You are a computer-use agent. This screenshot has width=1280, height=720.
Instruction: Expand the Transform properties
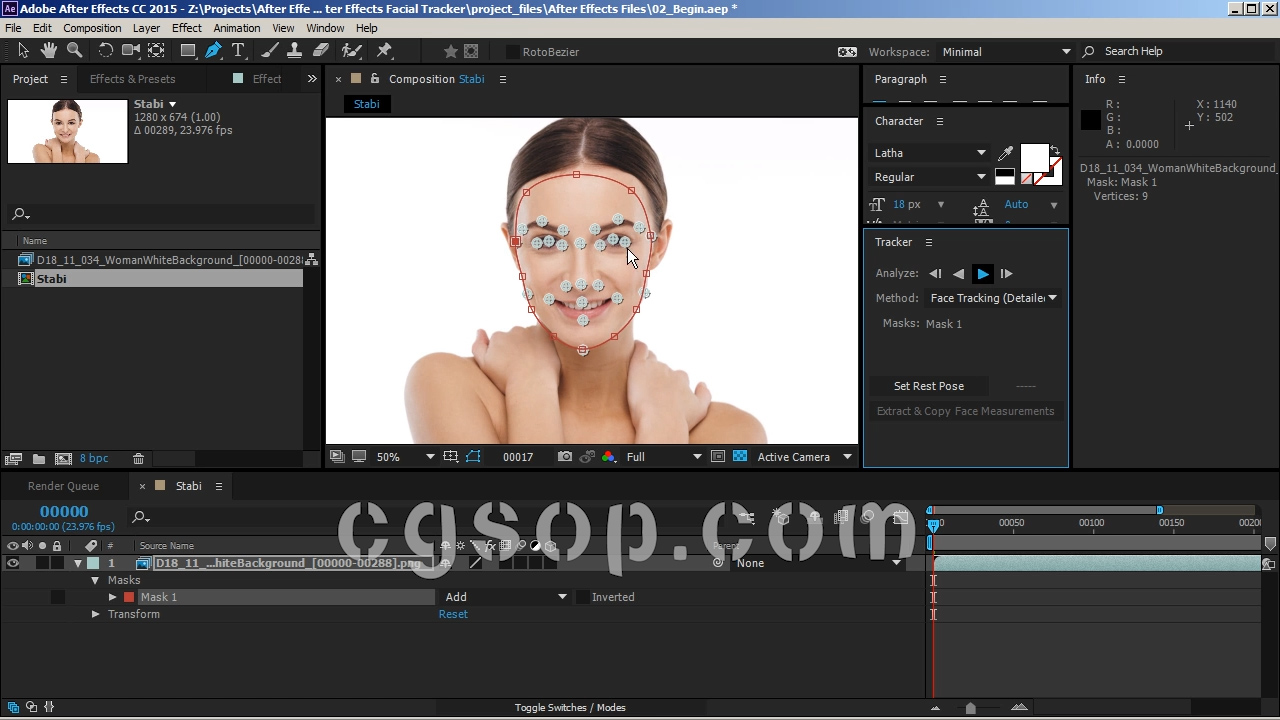[x=96, y=614]
